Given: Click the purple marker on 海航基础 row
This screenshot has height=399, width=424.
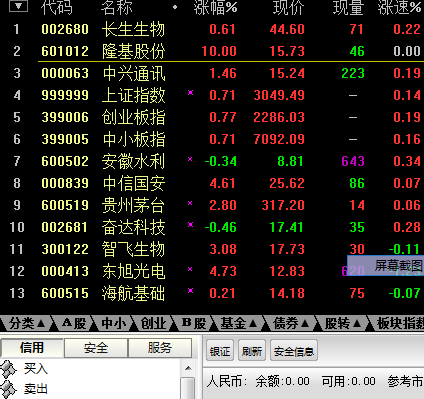Looking at the screenshot, I should [x=190, y=290].
